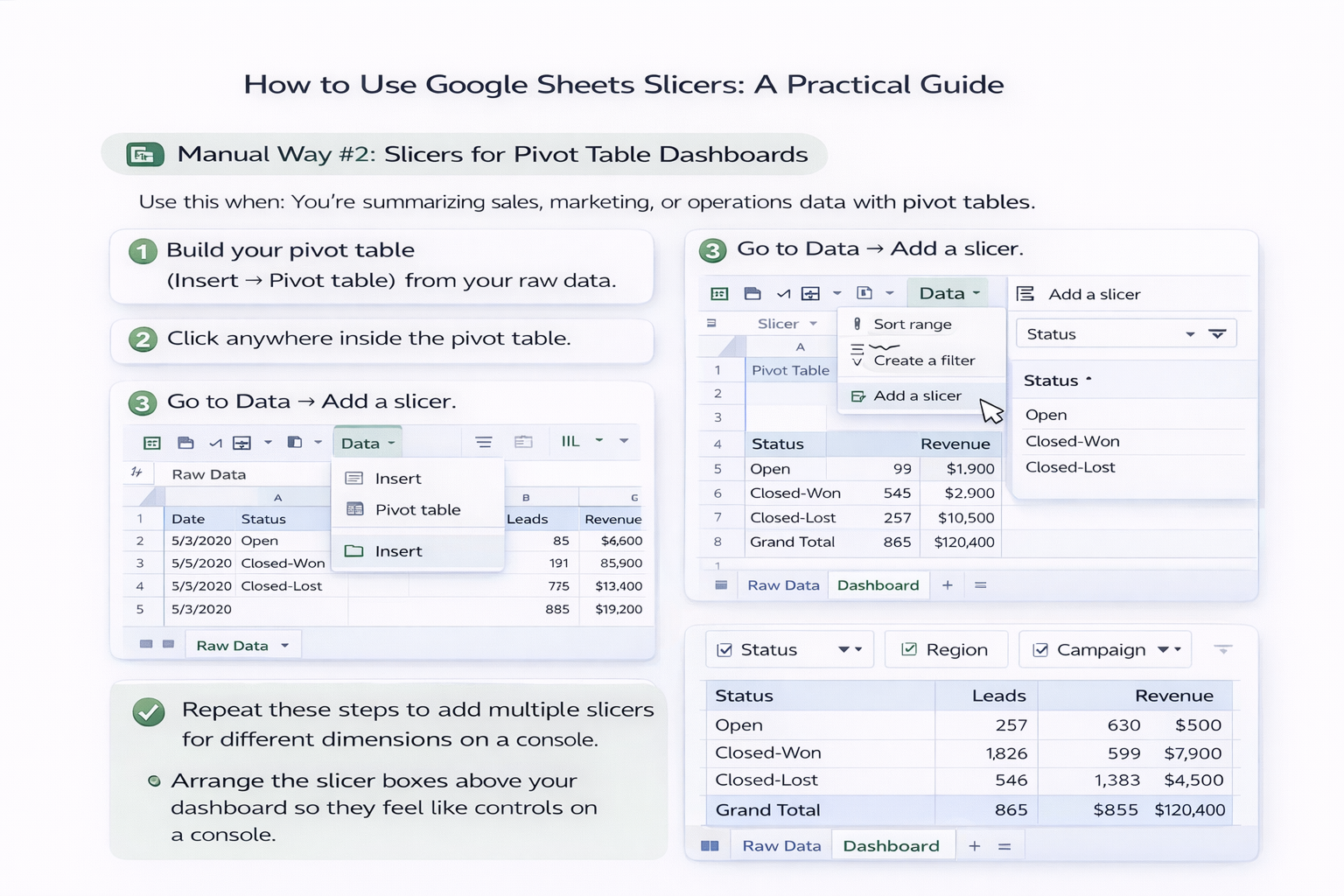Select Closed-Won in the slicer value list
The width and height of the screenshot is (1344, 896).
tap(1072, 441)
